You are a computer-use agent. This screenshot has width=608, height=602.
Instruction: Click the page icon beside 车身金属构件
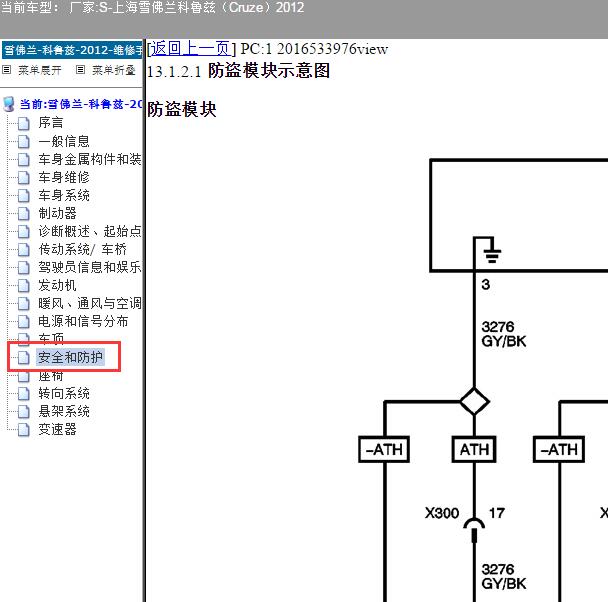click(24, 159)
